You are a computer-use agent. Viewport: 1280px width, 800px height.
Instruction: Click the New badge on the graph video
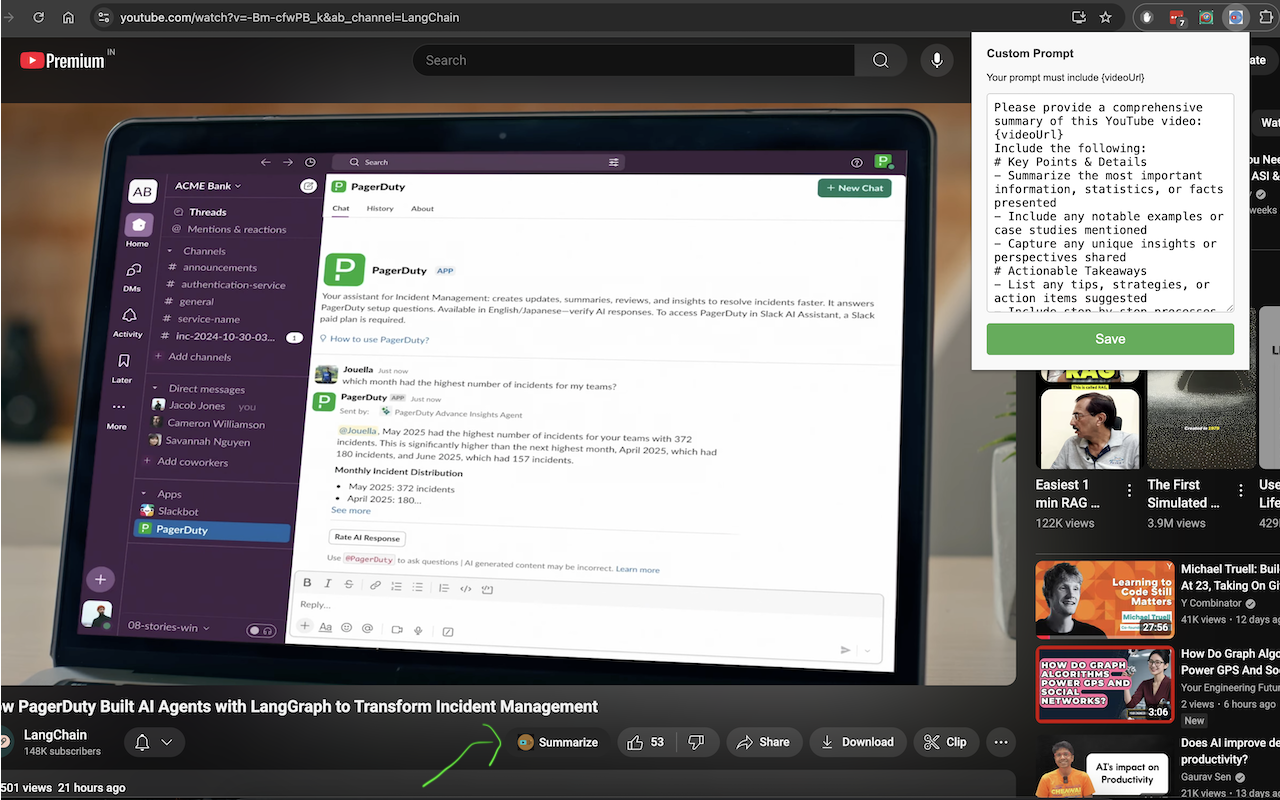point(1195,720)
